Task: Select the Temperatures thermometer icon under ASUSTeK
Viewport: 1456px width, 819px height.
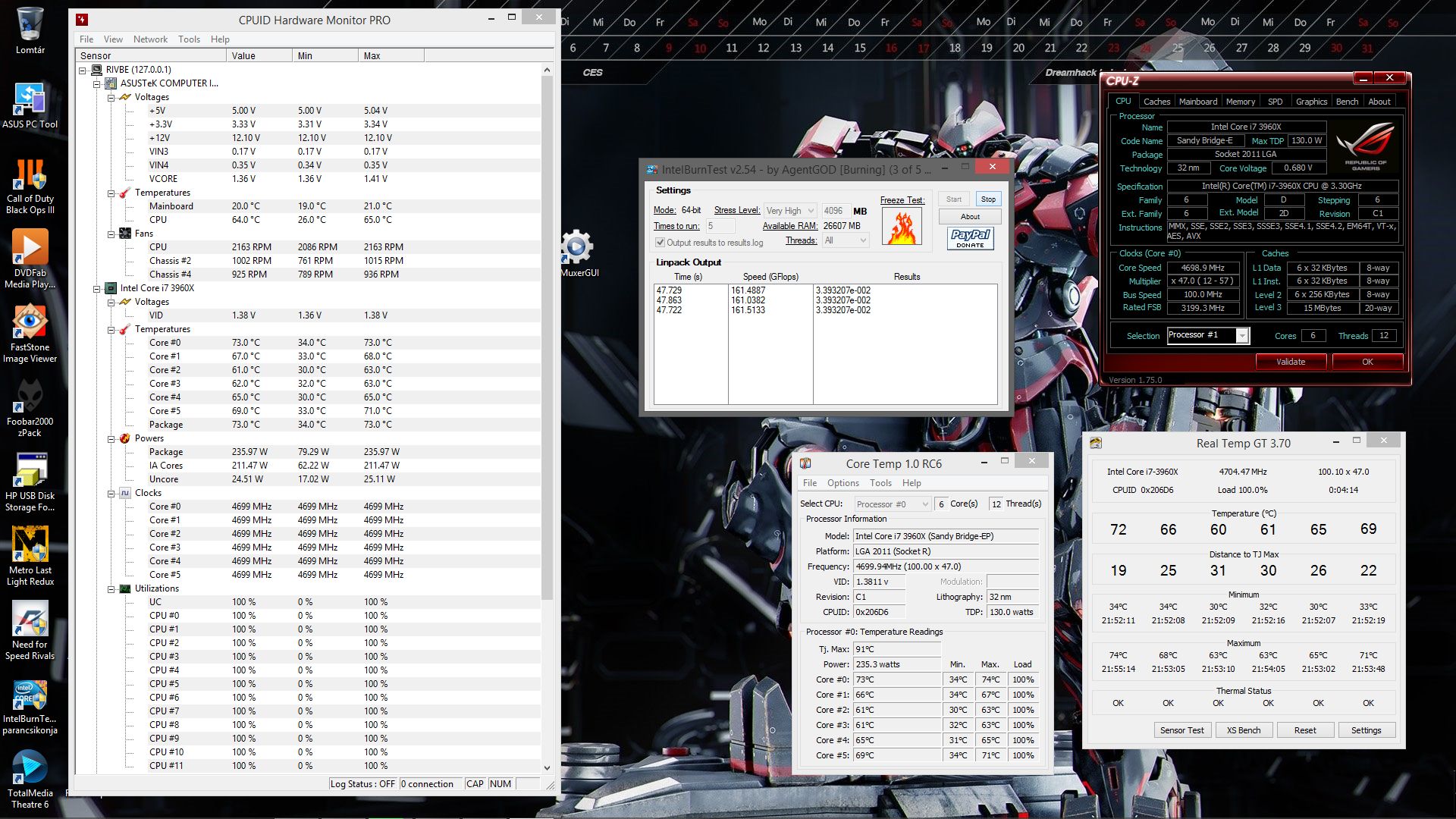Action: pyautogui.click(x=125, y=193)
